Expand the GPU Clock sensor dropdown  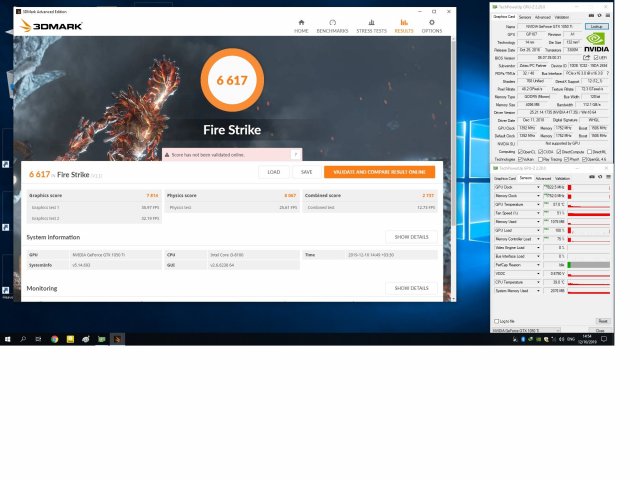click(x=538, y=187)
